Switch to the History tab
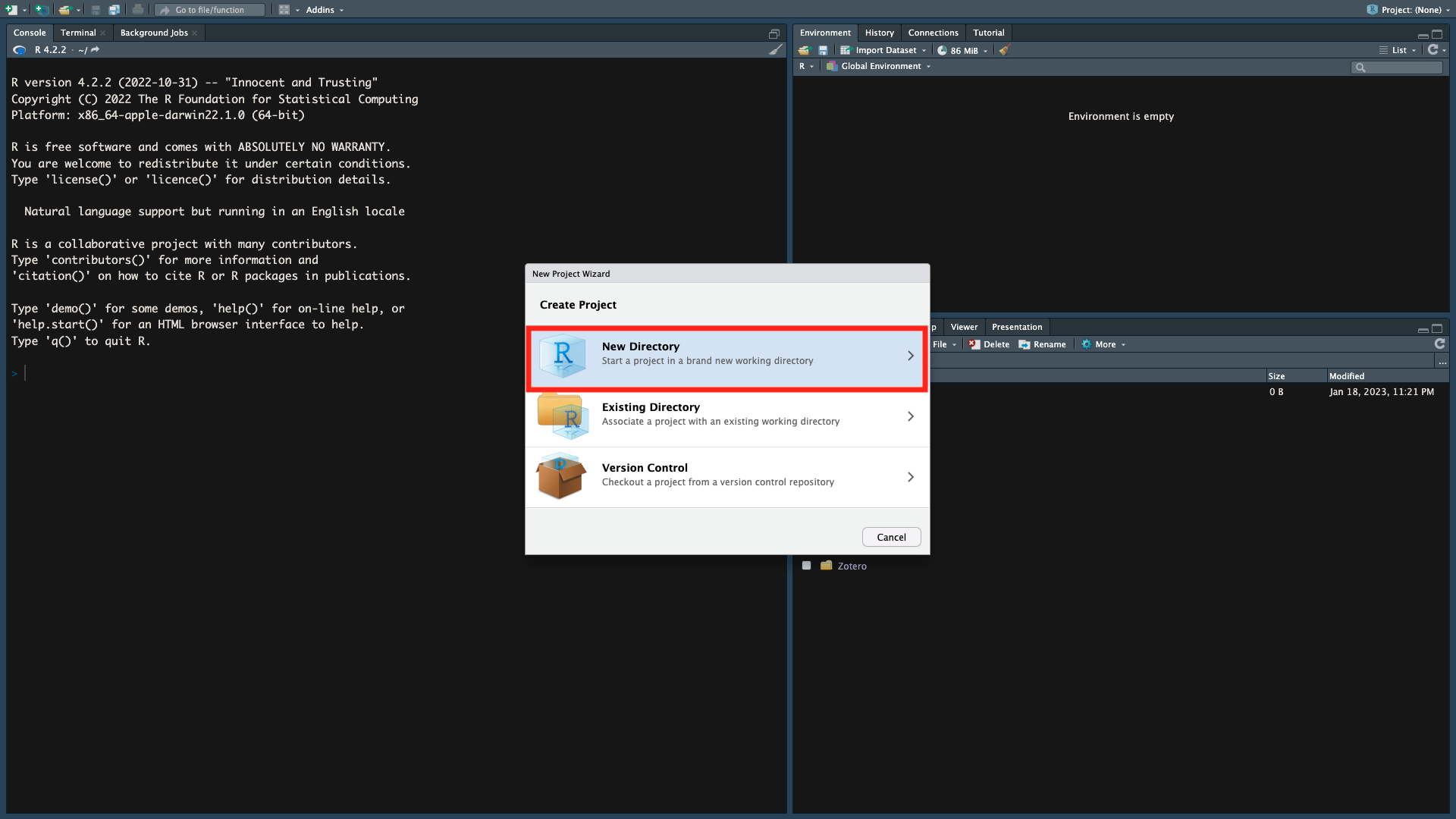The height and width of the screenshot is (819, 1456). pos(879,33)
